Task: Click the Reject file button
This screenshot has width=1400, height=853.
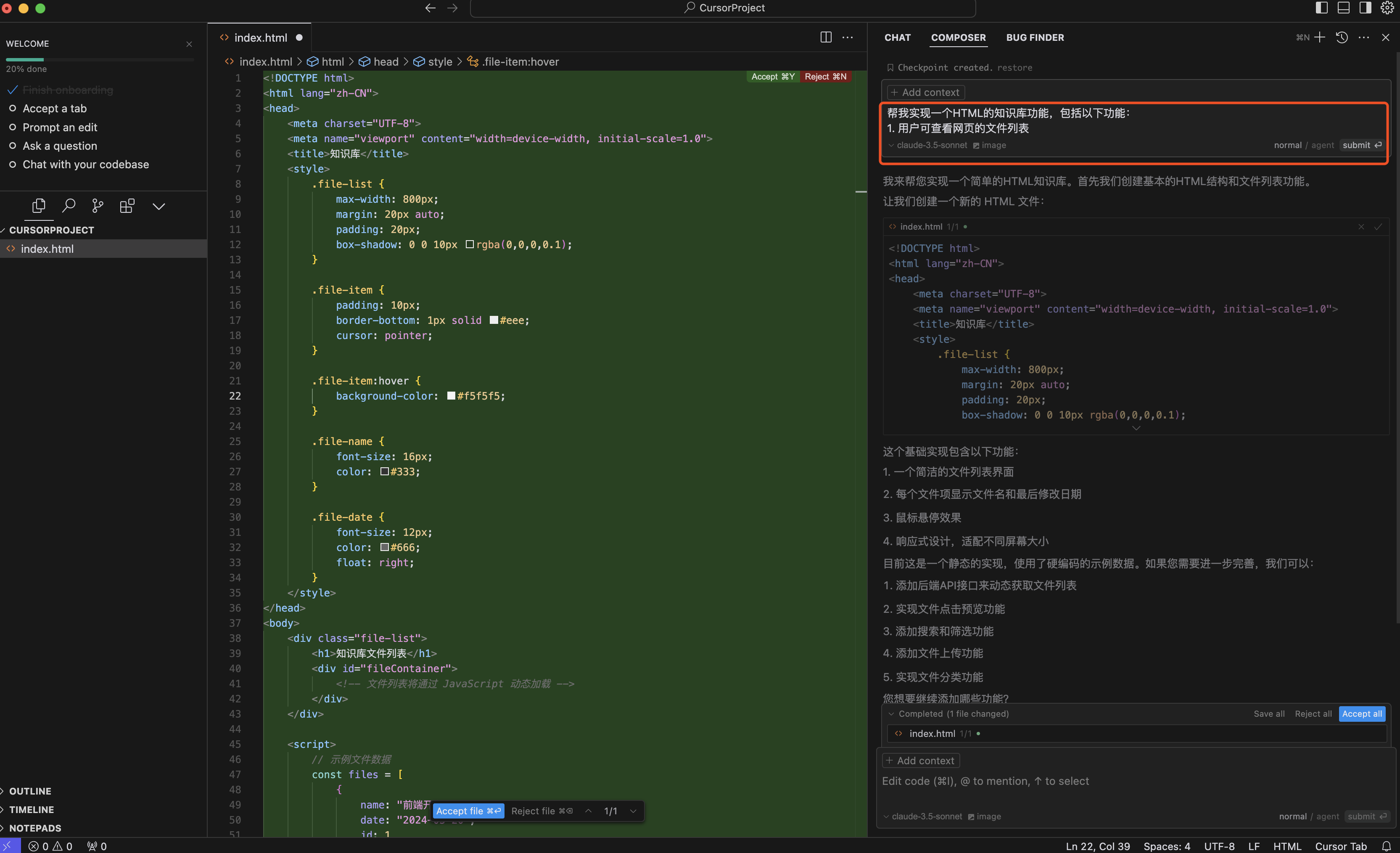Action: (x=542, y=811)
